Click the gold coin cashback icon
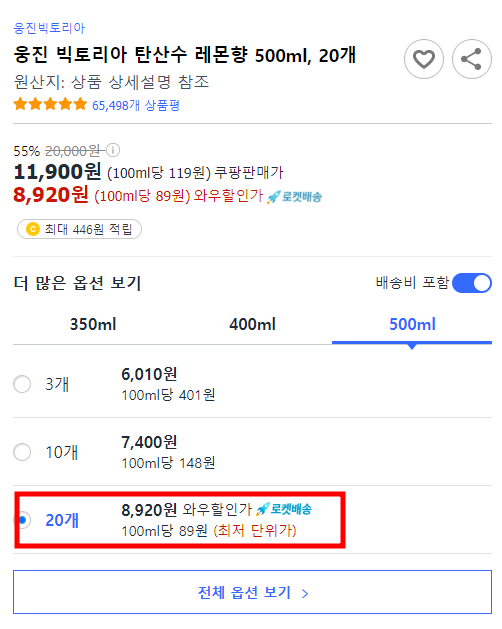Viewport: 502px width, 629px height. [33, 229]
